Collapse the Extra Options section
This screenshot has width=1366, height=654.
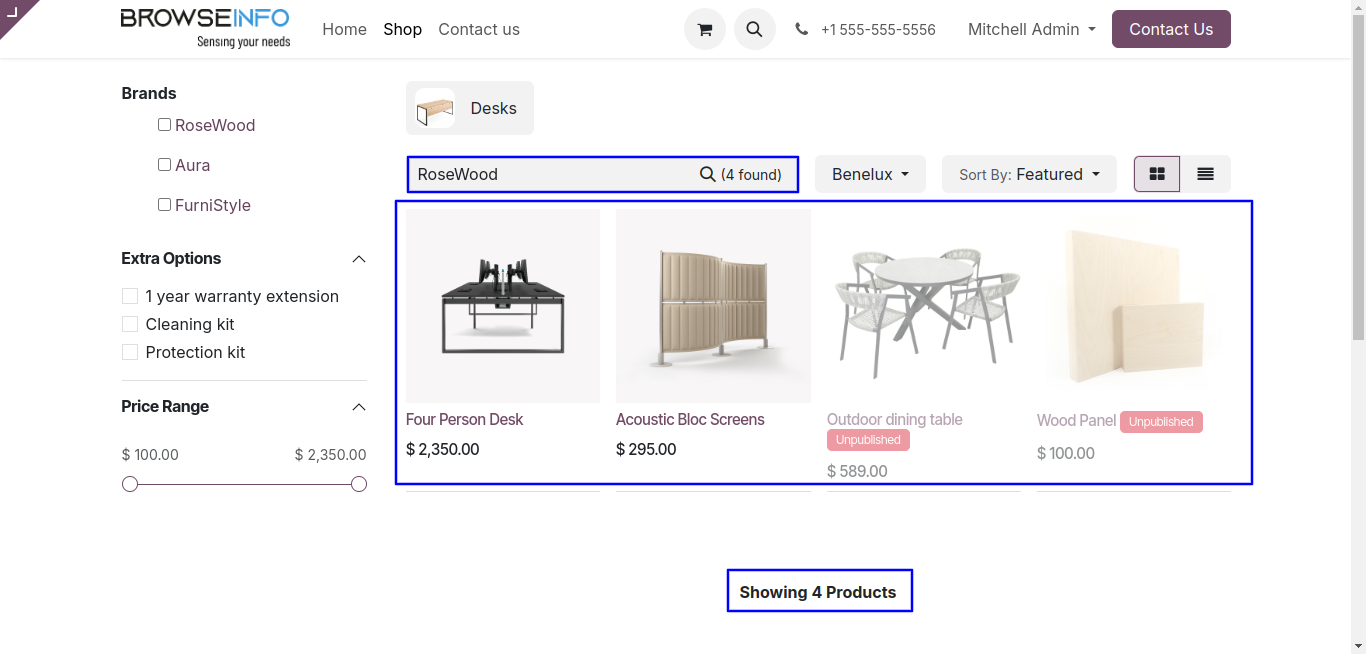click(359, 259)
